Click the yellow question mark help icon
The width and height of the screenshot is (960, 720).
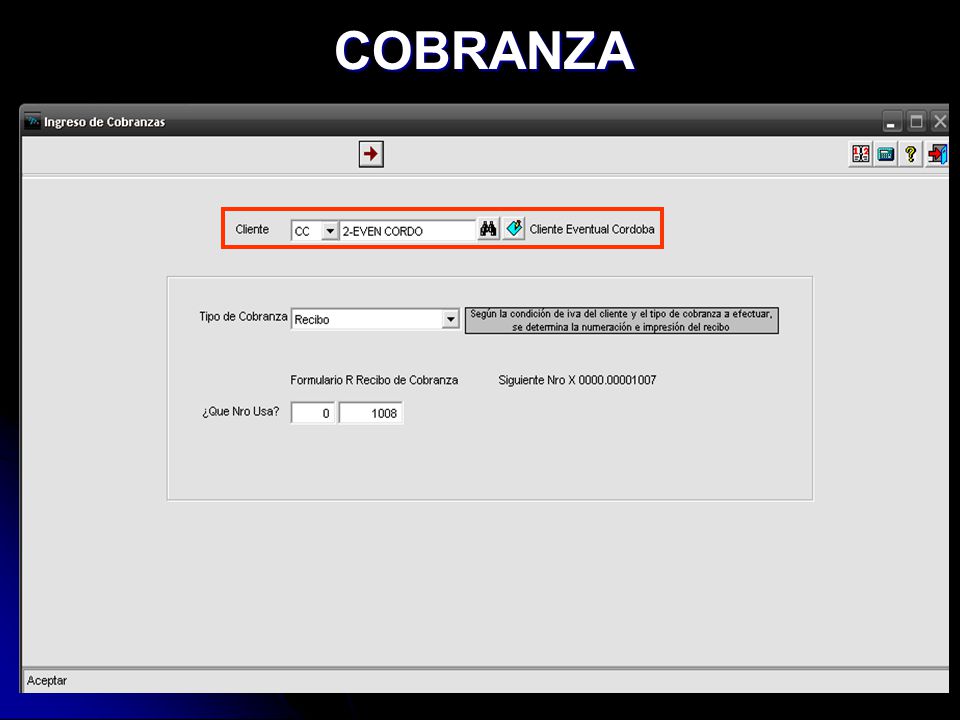point(910,154)
